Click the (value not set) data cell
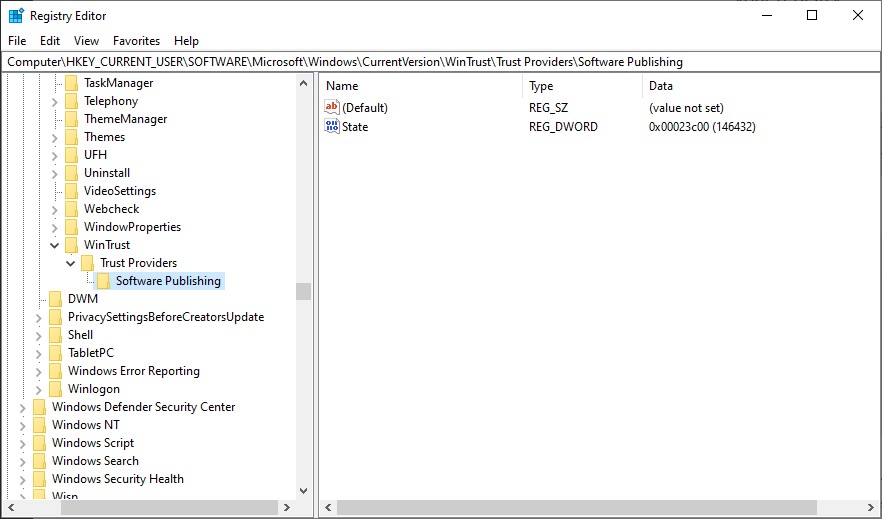Image resolution: width=882 pixels, height=519 pixels. click(x=686, y=107)
